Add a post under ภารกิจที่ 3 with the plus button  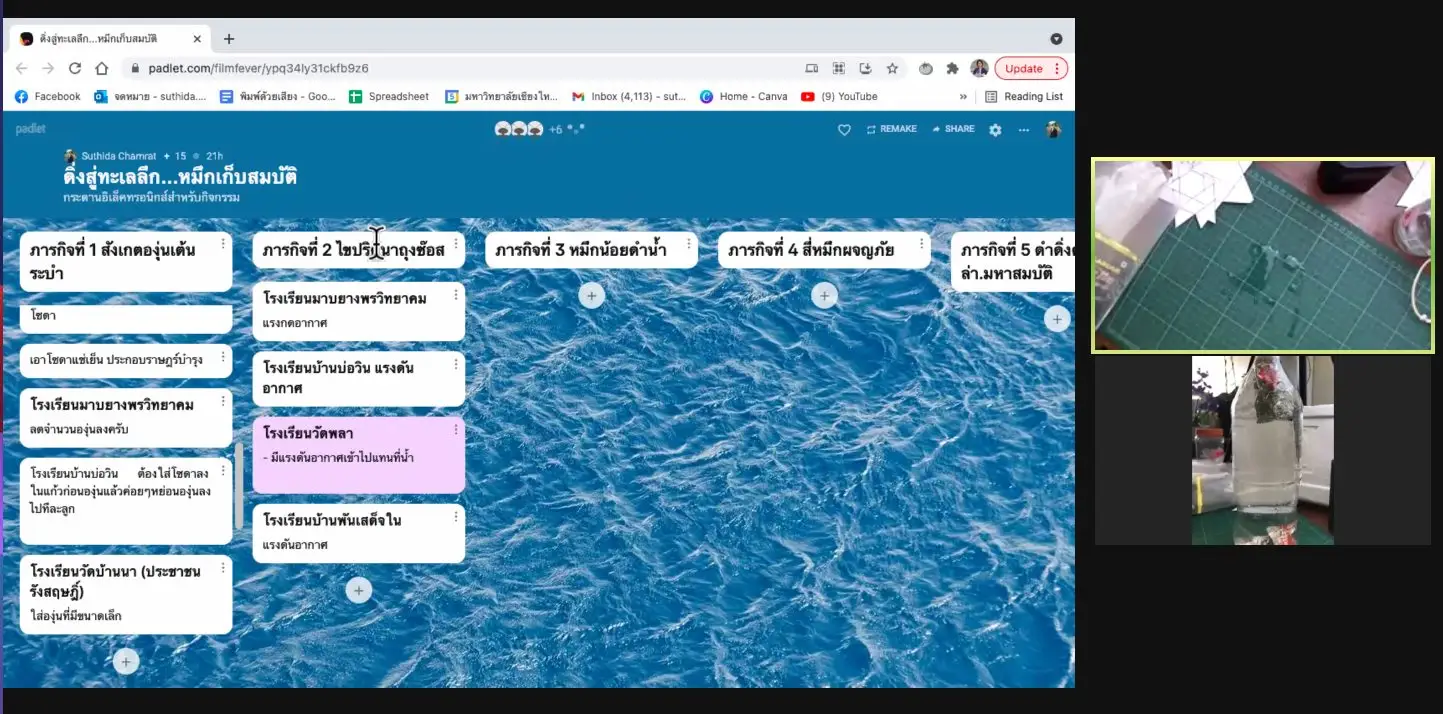pyautogui.click(x=591, y=295)
